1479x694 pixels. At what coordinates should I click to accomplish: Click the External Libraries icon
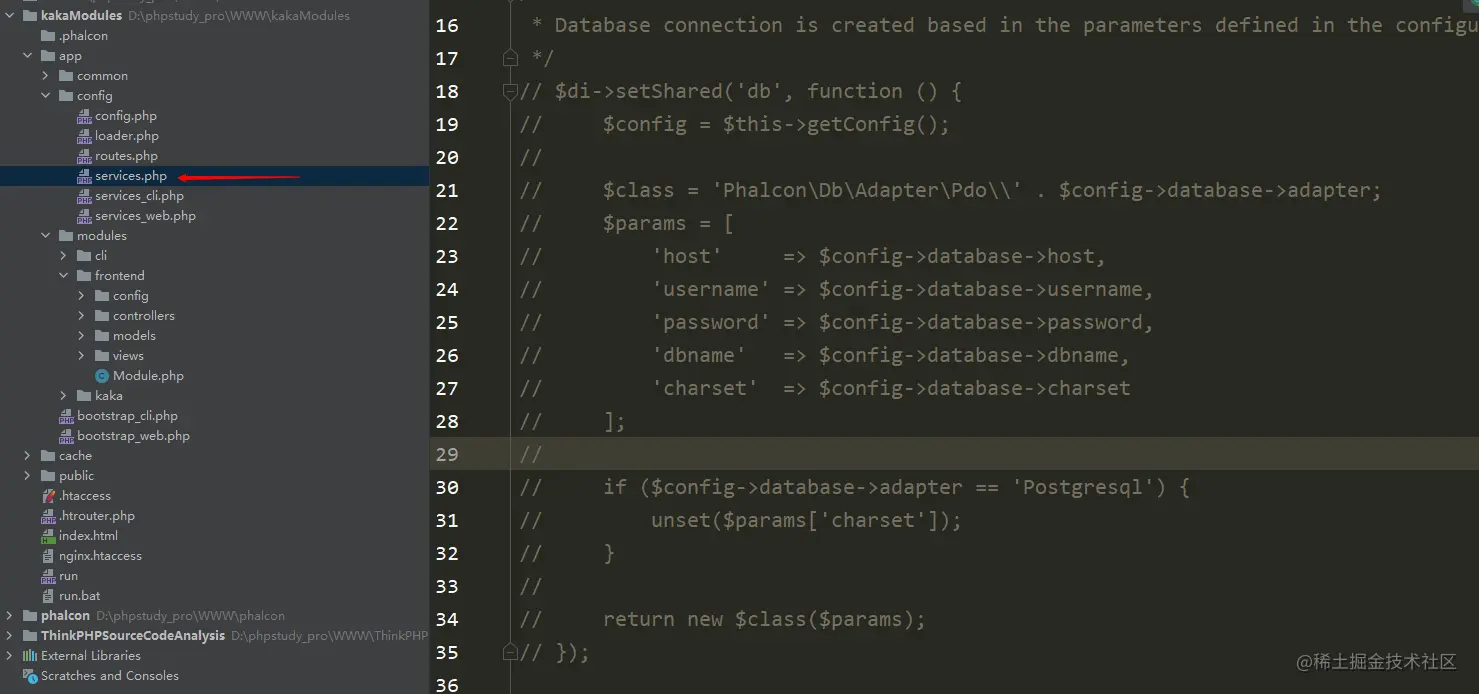tap(30, 656)
